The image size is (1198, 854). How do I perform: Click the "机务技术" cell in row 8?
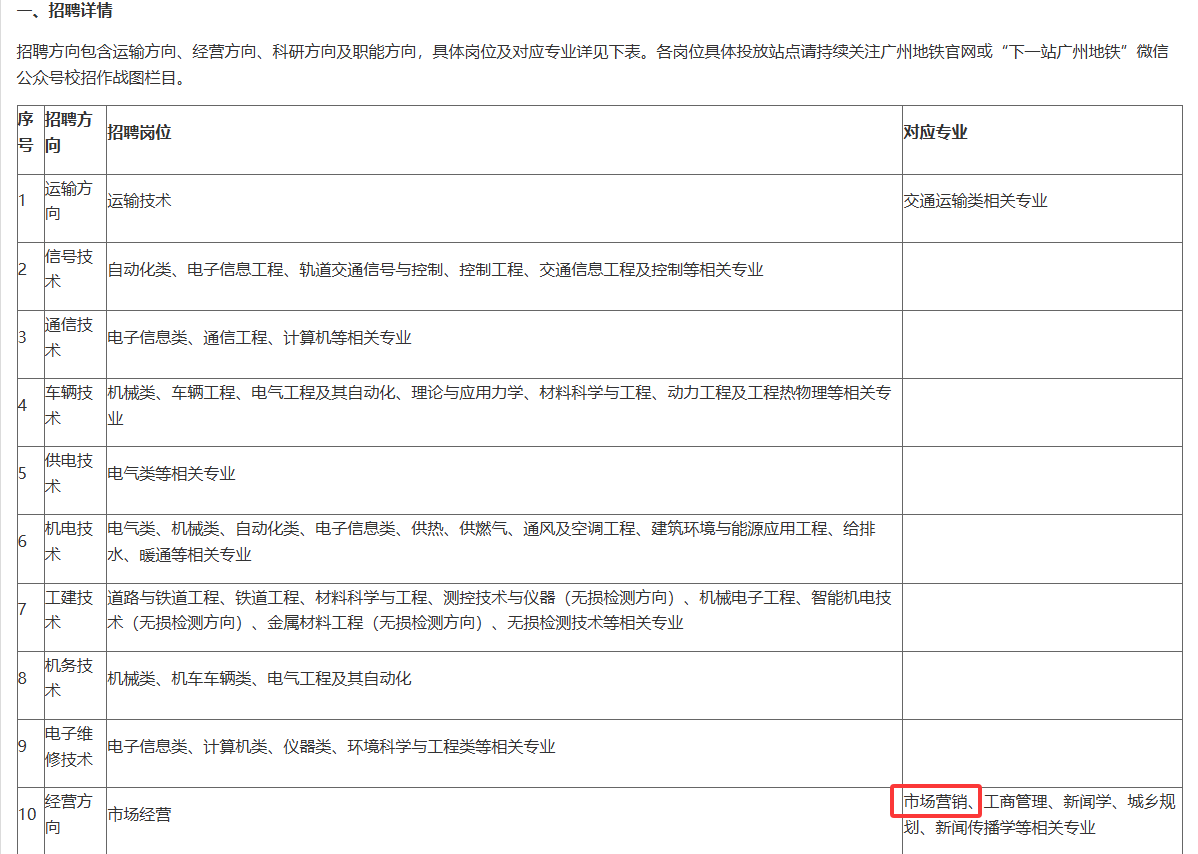point(69,678)
